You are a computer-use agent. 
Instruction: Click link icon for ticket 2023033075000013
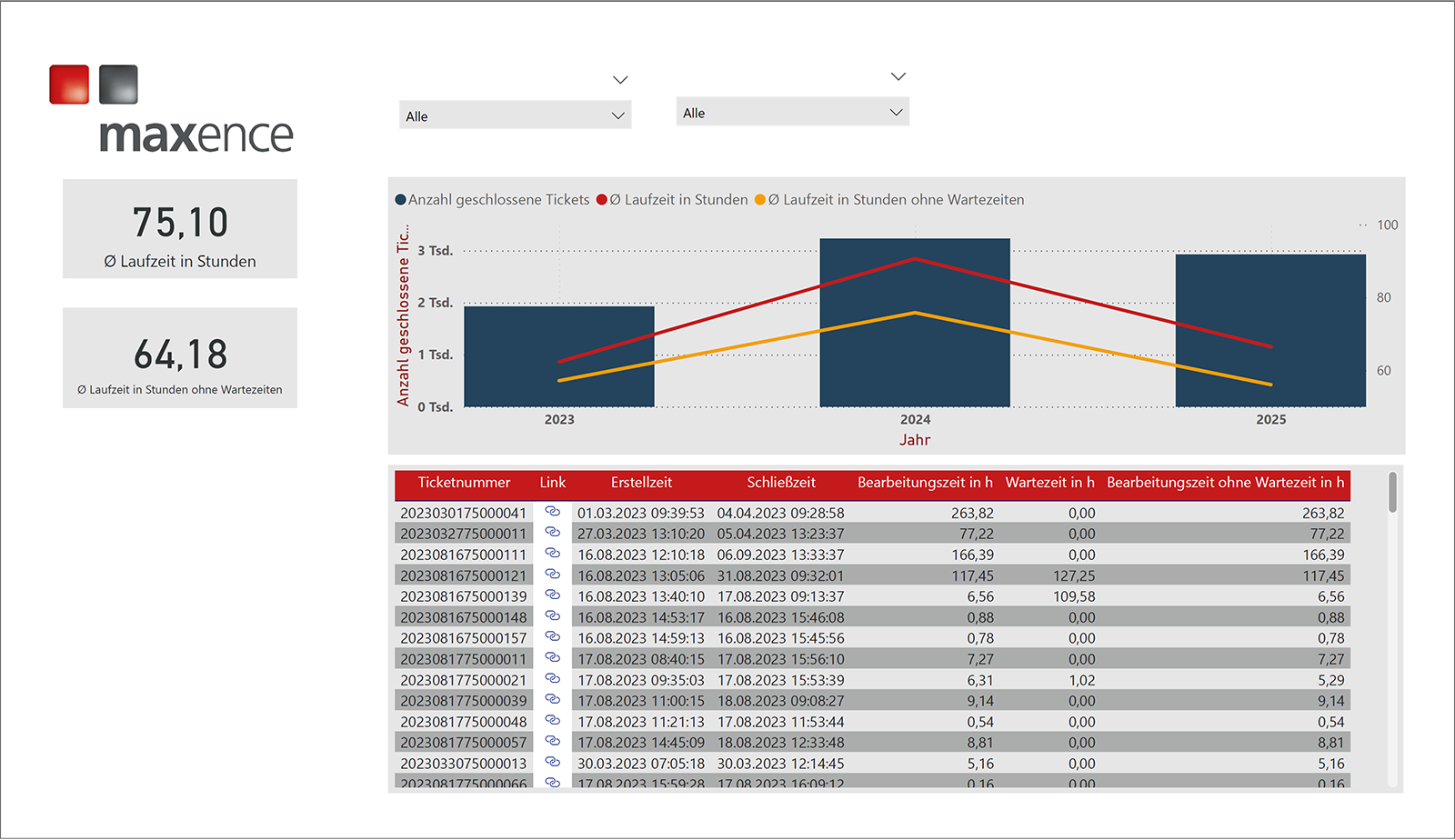point(552,763)
